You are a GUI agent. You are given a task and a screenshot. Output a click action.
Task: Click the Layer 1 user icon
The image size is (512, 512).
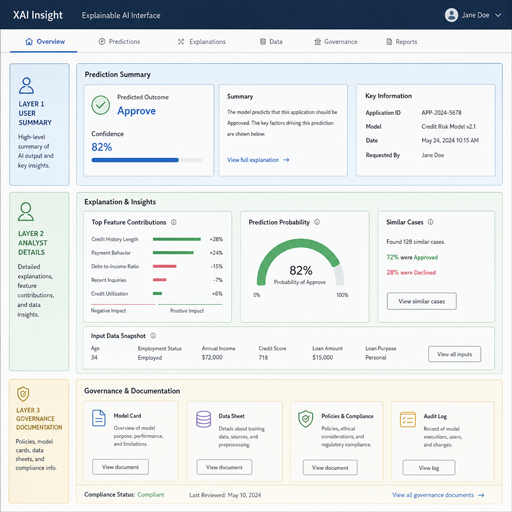click(26, 85)
